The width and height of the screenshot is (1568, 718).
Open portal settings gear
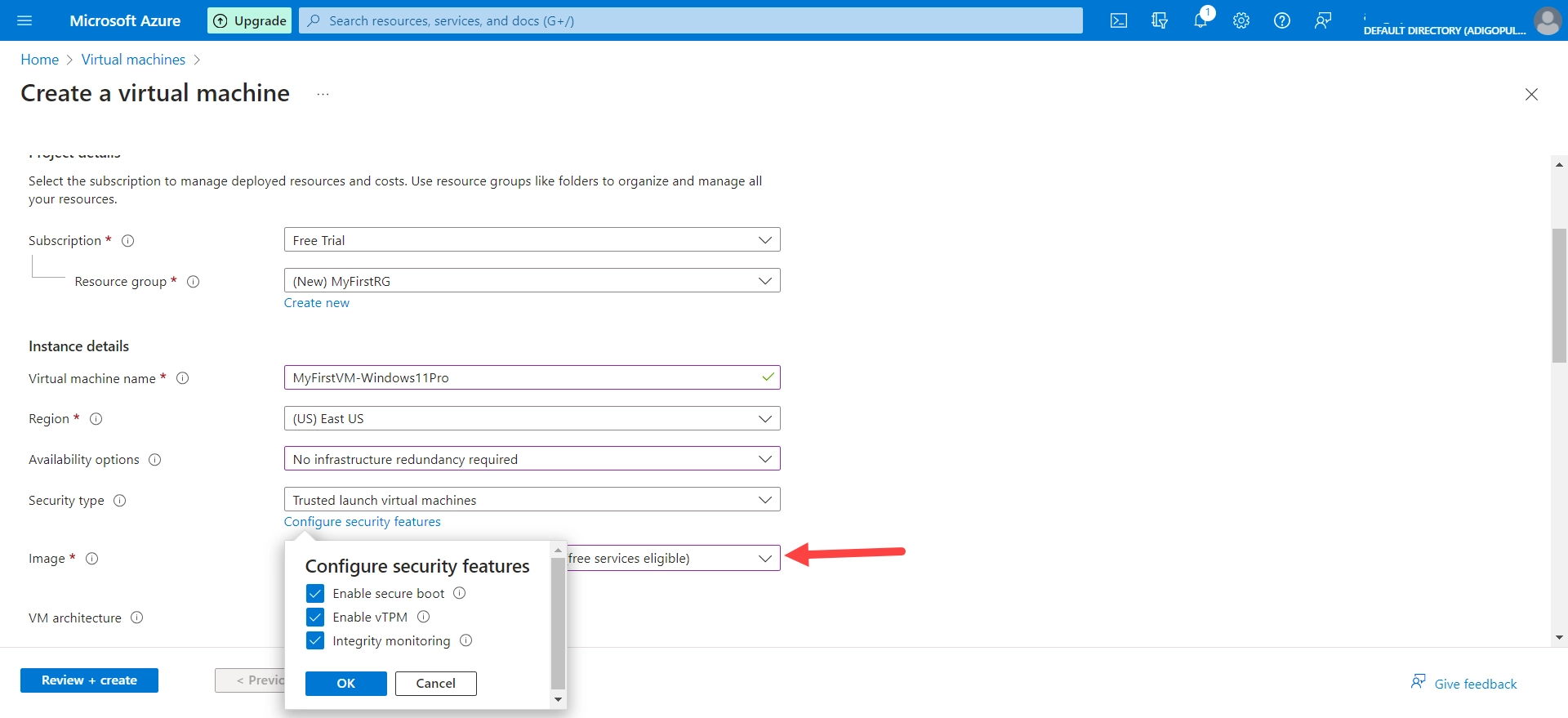tap(1241, 20)
